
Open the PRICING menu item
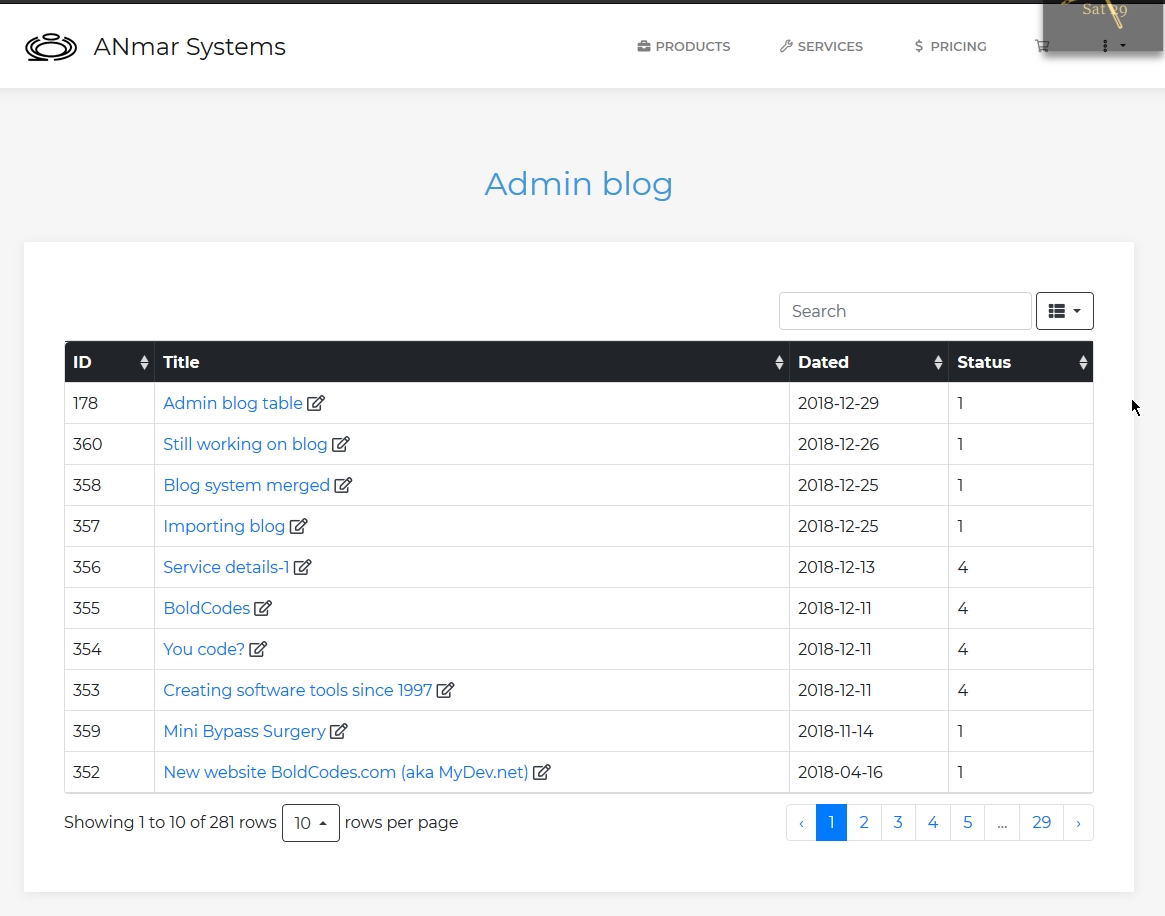(x=958, y=46)
